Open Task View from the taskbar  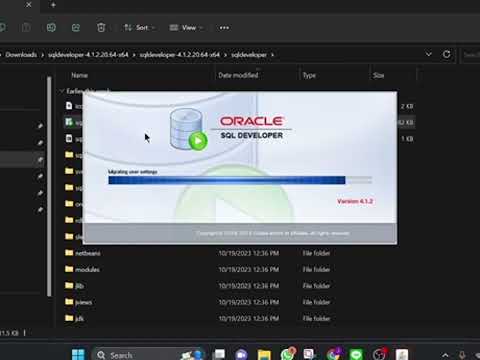tap(220, 355)
